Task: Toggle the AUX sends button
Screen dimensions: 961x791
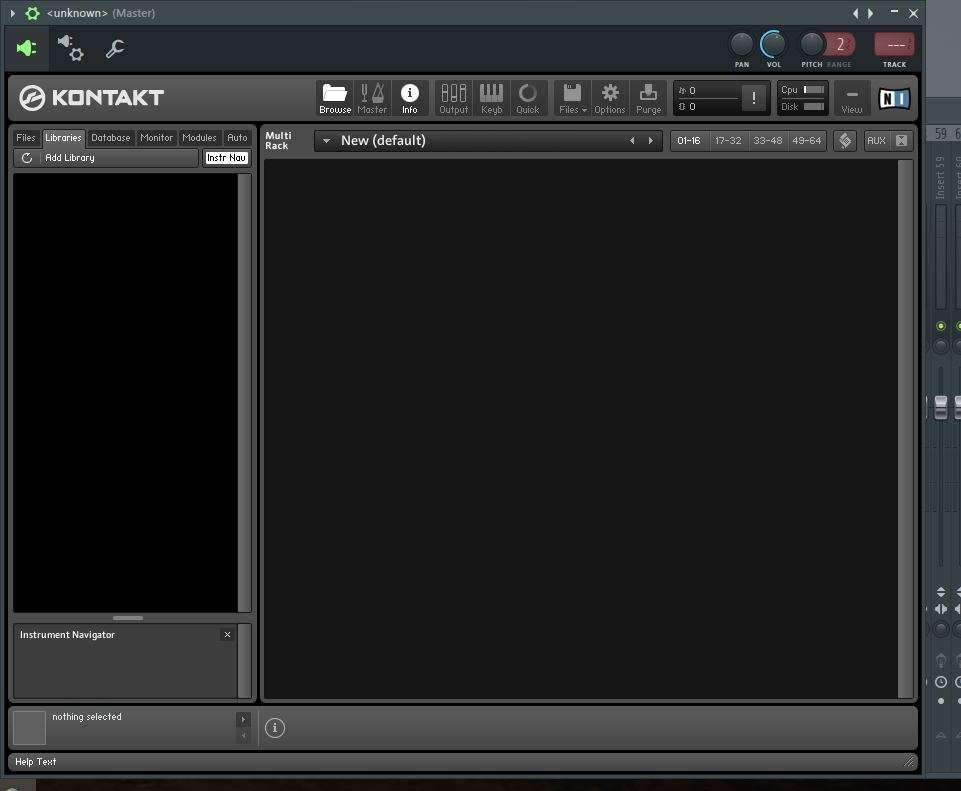Action: click(x=876, y=140)
